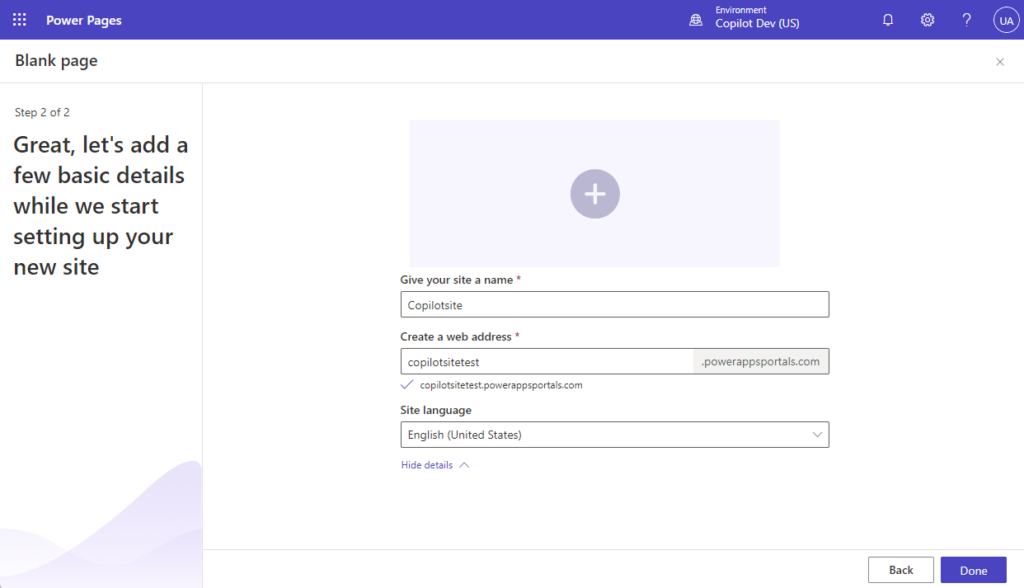Open the UA account avatar
Screen dimensions: 1024x588
(x=1006, y=20)
